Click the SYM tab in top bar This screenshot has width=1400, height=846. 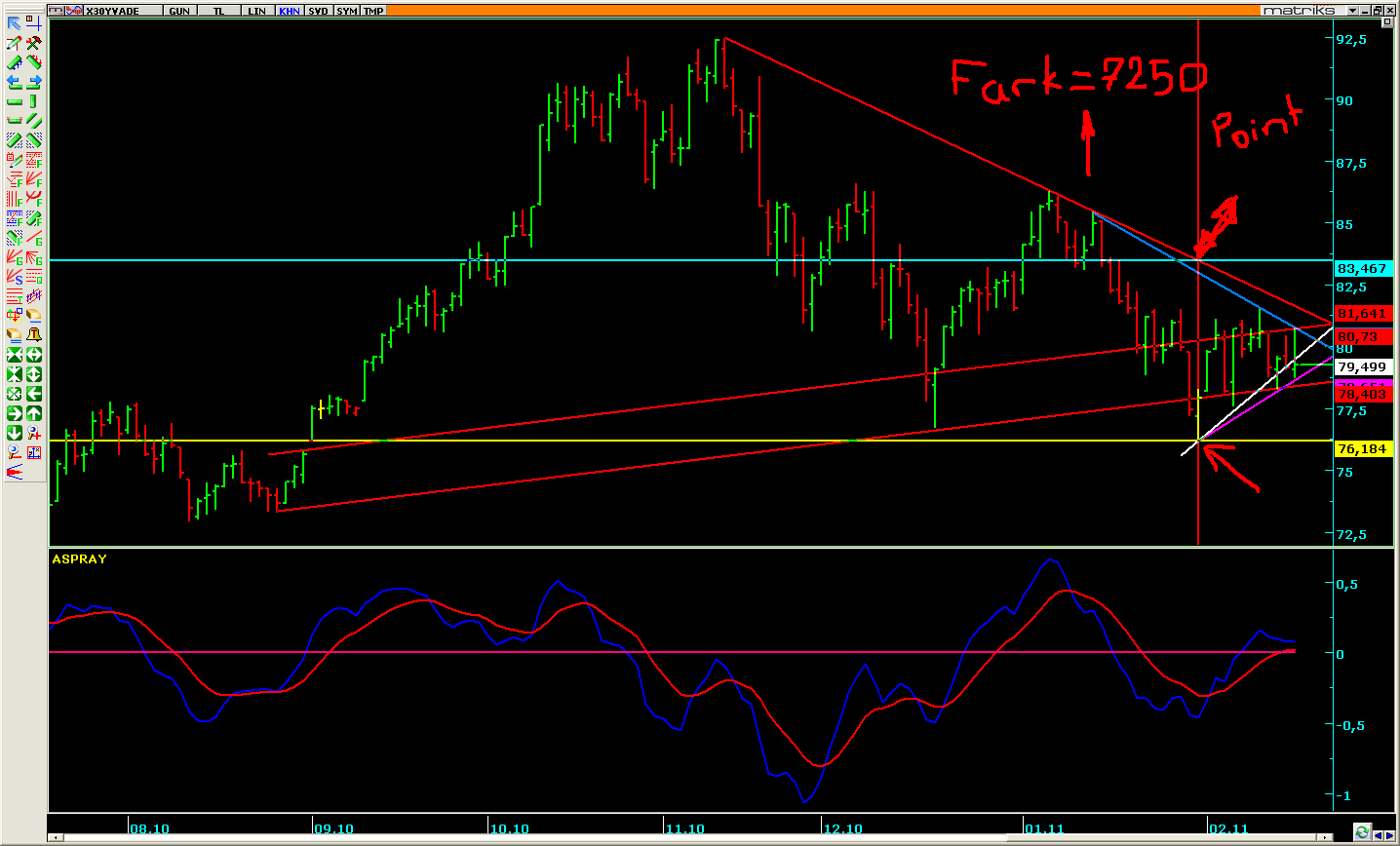(346, 11)
